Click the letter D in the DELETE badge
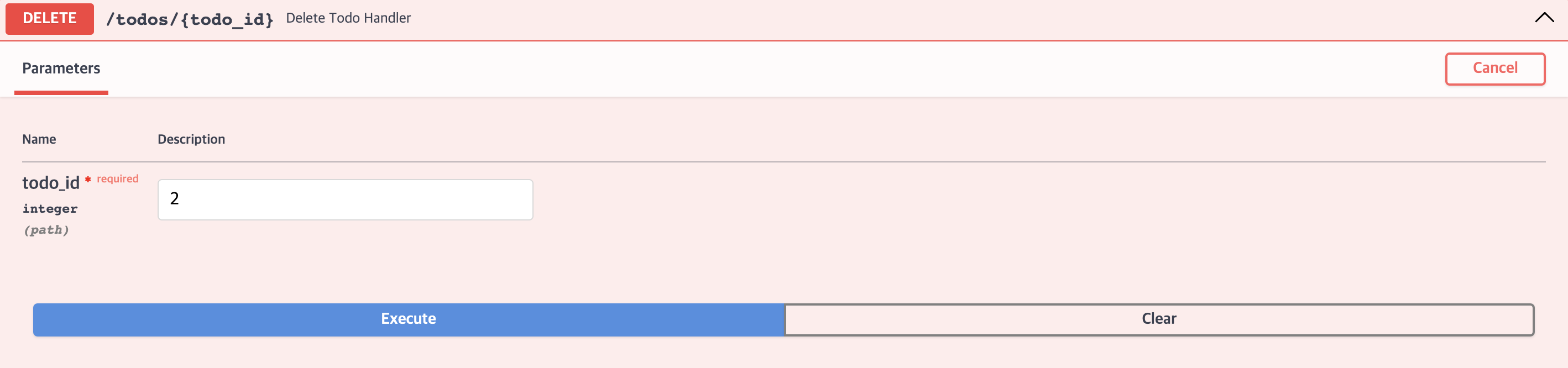Viewport: 1568px width, 368px height. click(28, 18)
